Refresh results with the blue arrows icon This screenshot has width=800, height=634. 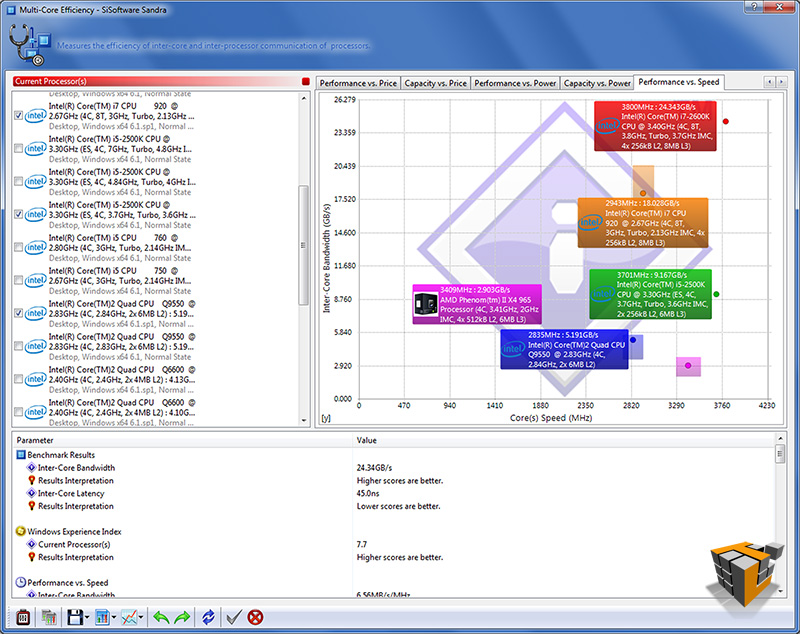pos(208,618)
